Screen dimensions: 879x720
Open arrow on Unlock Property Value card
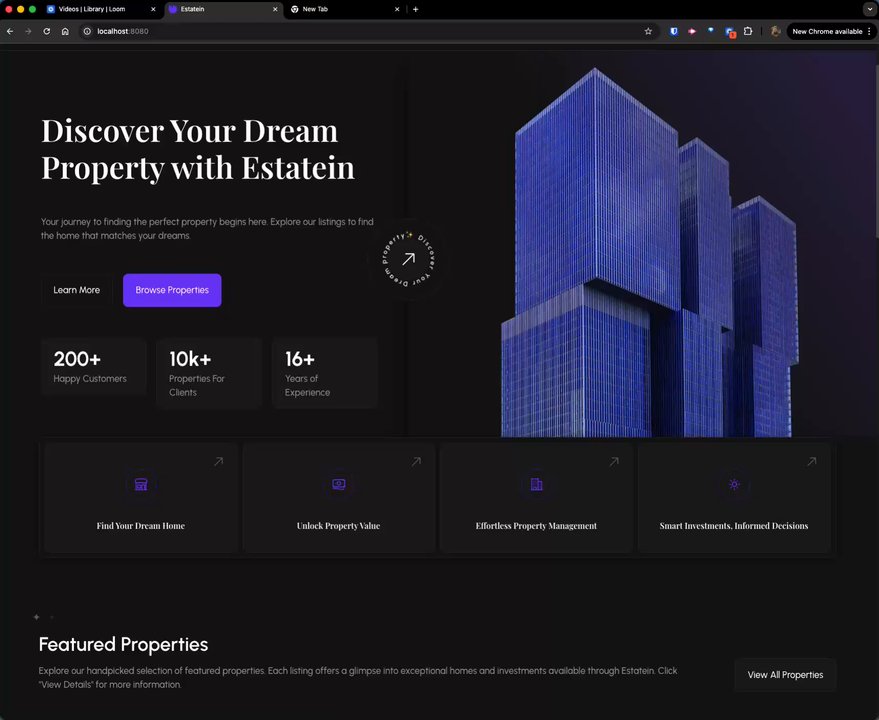pyautogui.click(x=416, y=461)
